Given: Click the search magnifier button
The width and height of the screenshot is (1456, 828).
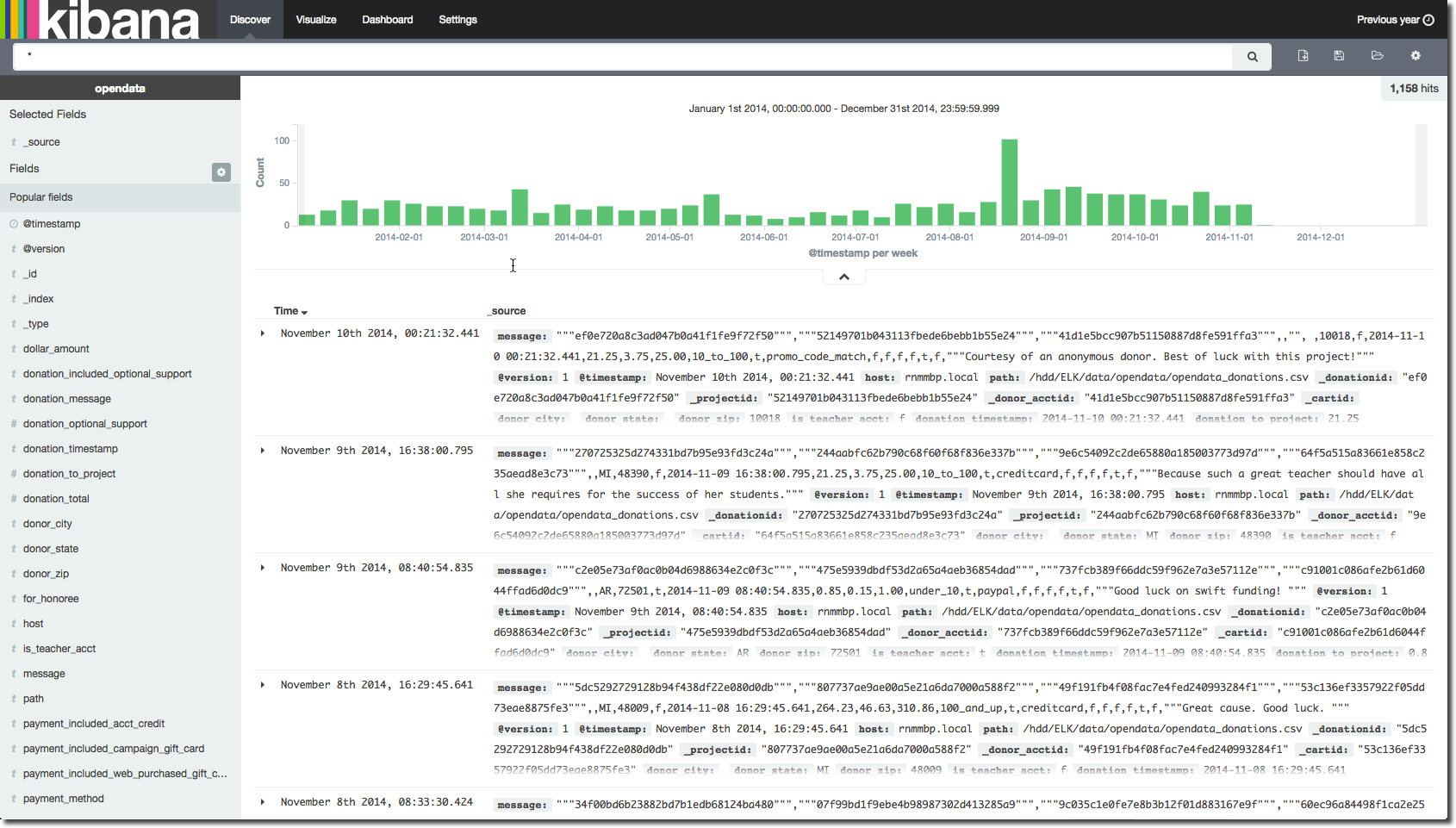Looking at the screenshot, I should (x=1252, y=57).
